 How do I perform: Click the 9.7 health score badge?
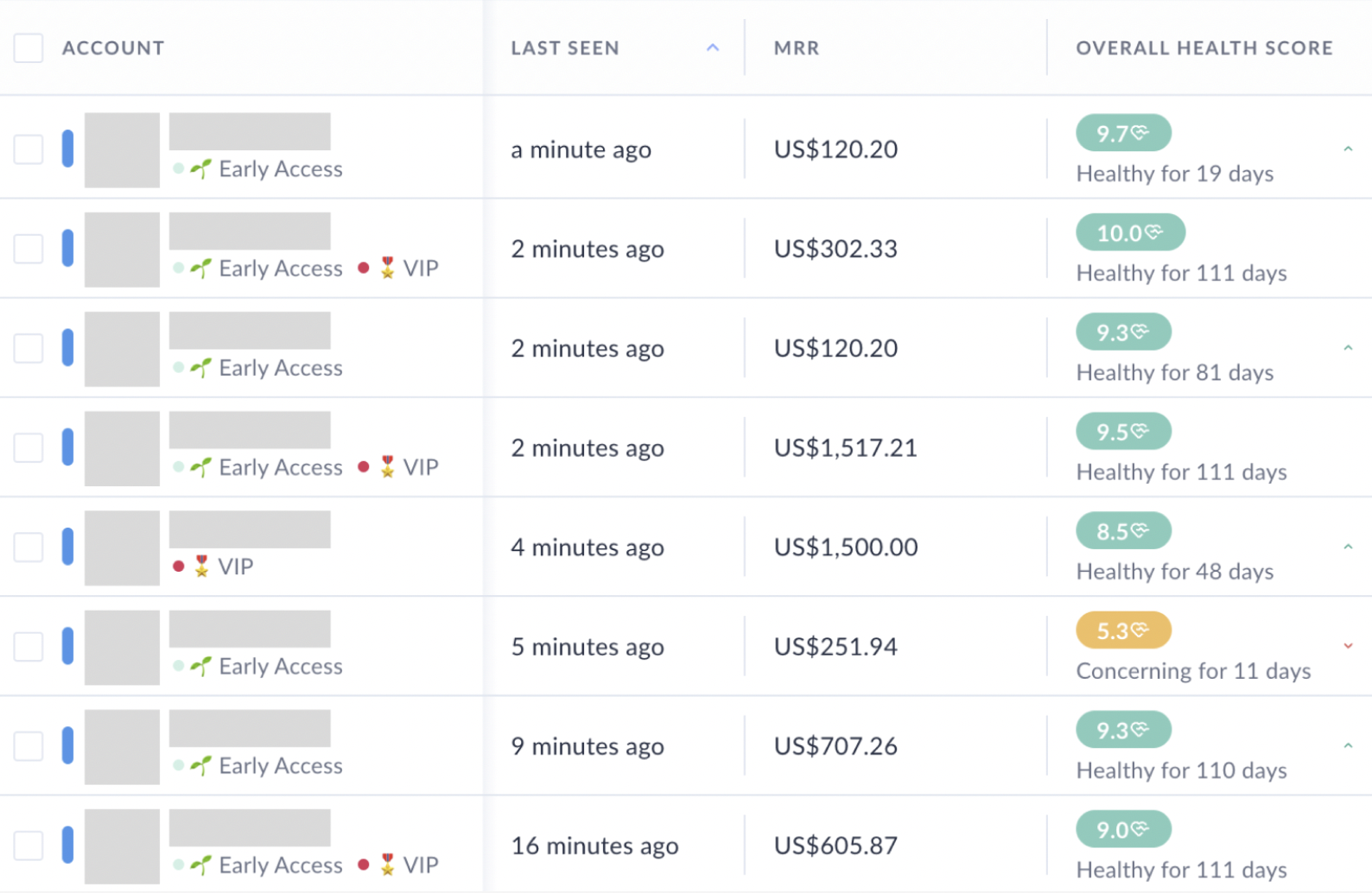pos(1122,133)
